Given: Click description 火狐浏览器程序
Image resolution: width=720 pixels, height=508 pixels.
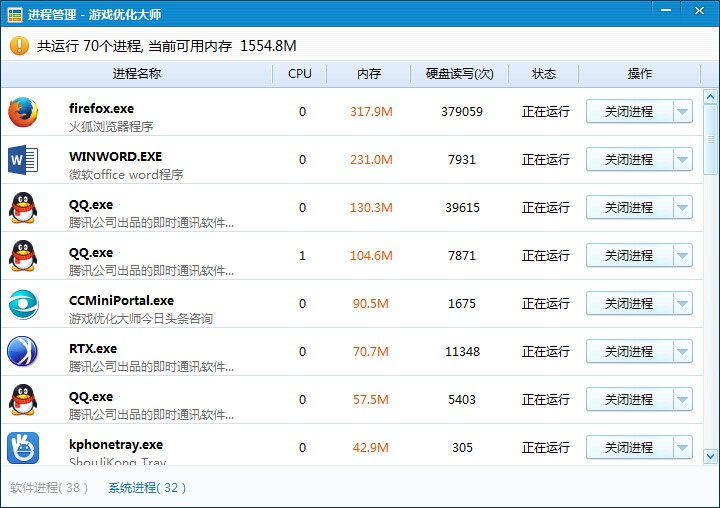Looking at the screenshot, I should pos(111,126).
